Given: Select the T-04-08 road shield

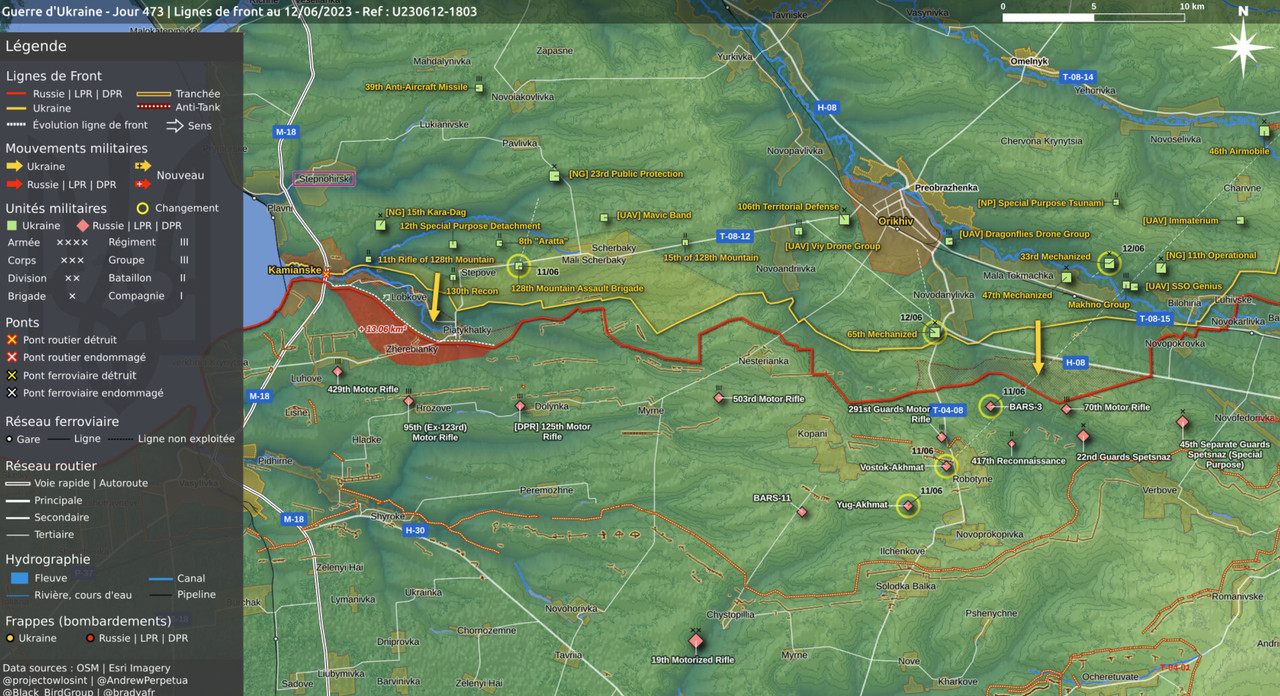Looking at the screenshot, I should (948, 410).
